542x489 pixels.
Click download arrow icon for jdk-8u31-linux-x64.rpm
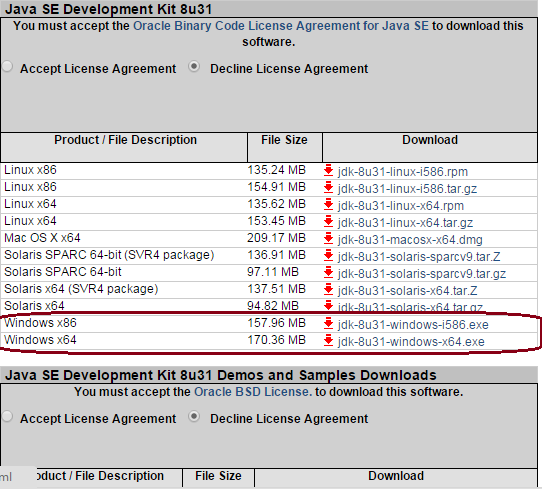pyautogui.click(x=328, y=205)
